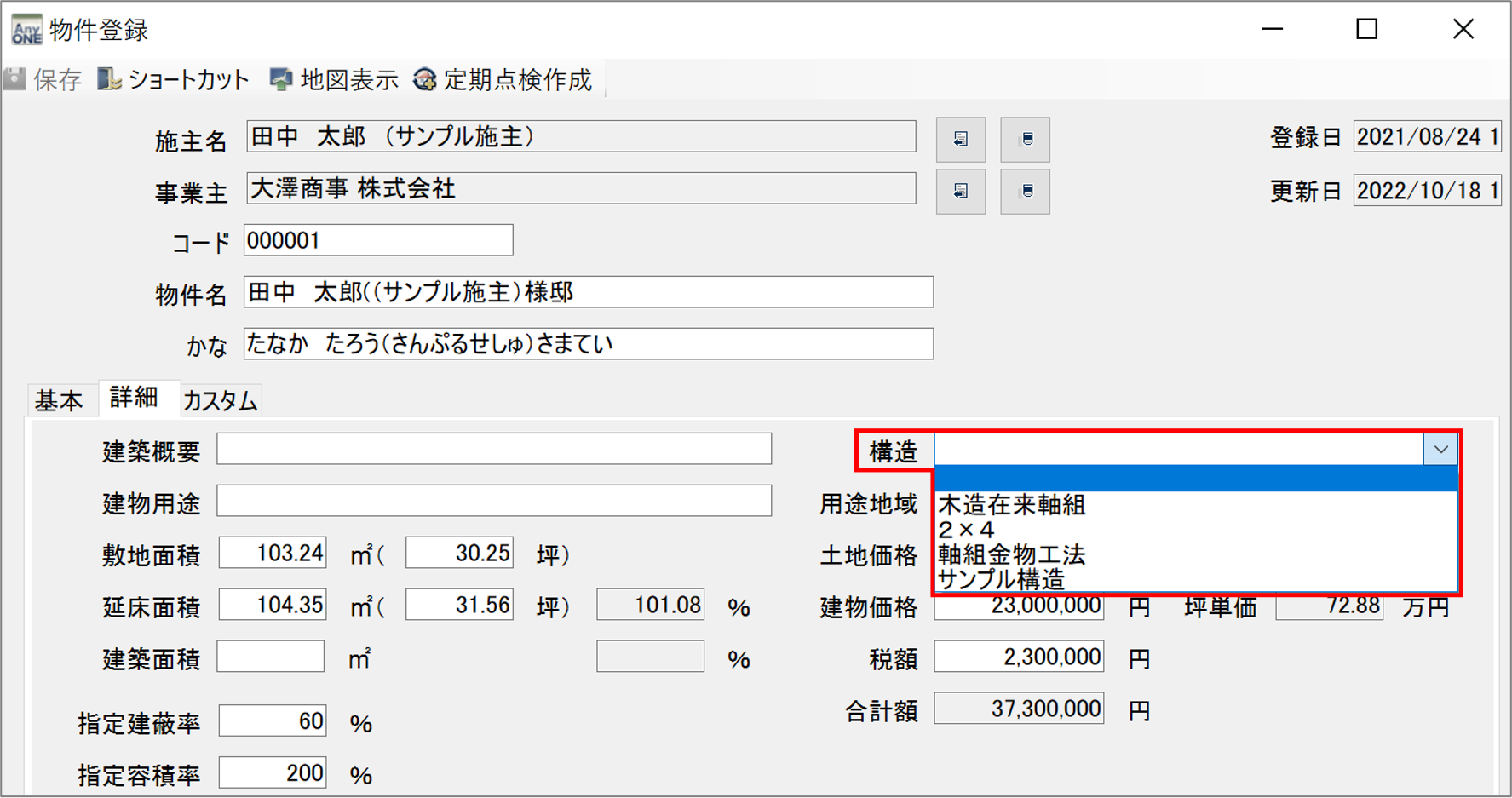Select サンプル構造 option

tap(1001, 580)
